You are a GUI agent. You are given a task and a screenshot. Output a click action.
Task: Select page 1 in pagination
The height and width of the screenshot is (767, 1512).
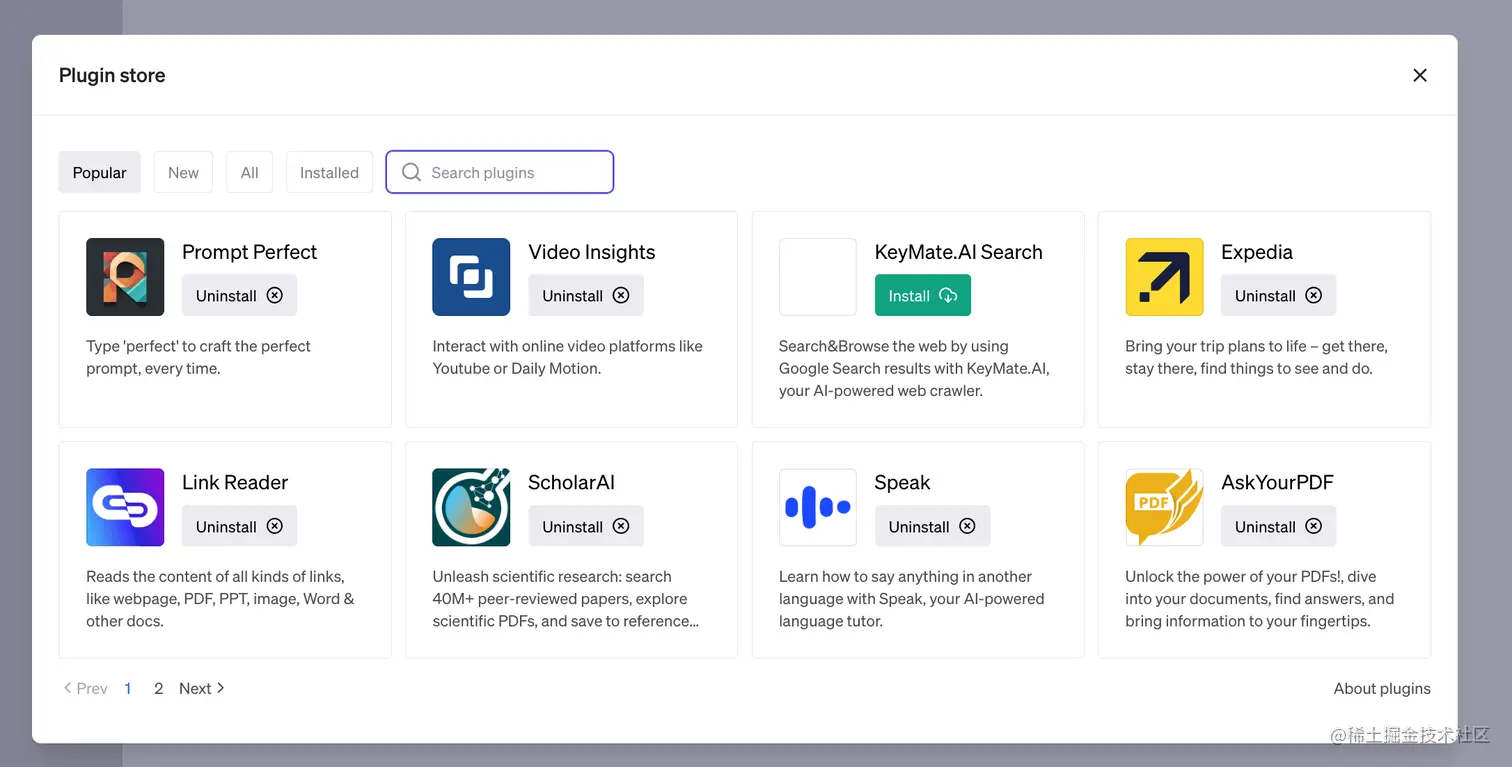[128, 688]
